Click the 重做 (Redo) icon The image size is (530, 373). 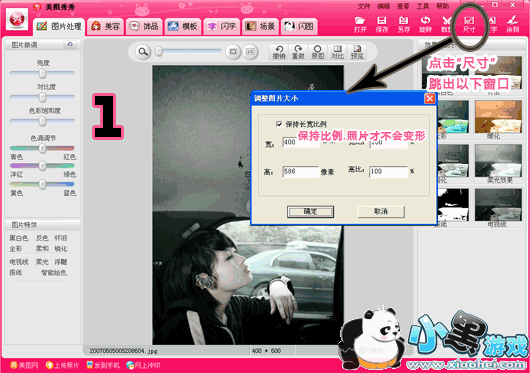click(x=298, y=52)
